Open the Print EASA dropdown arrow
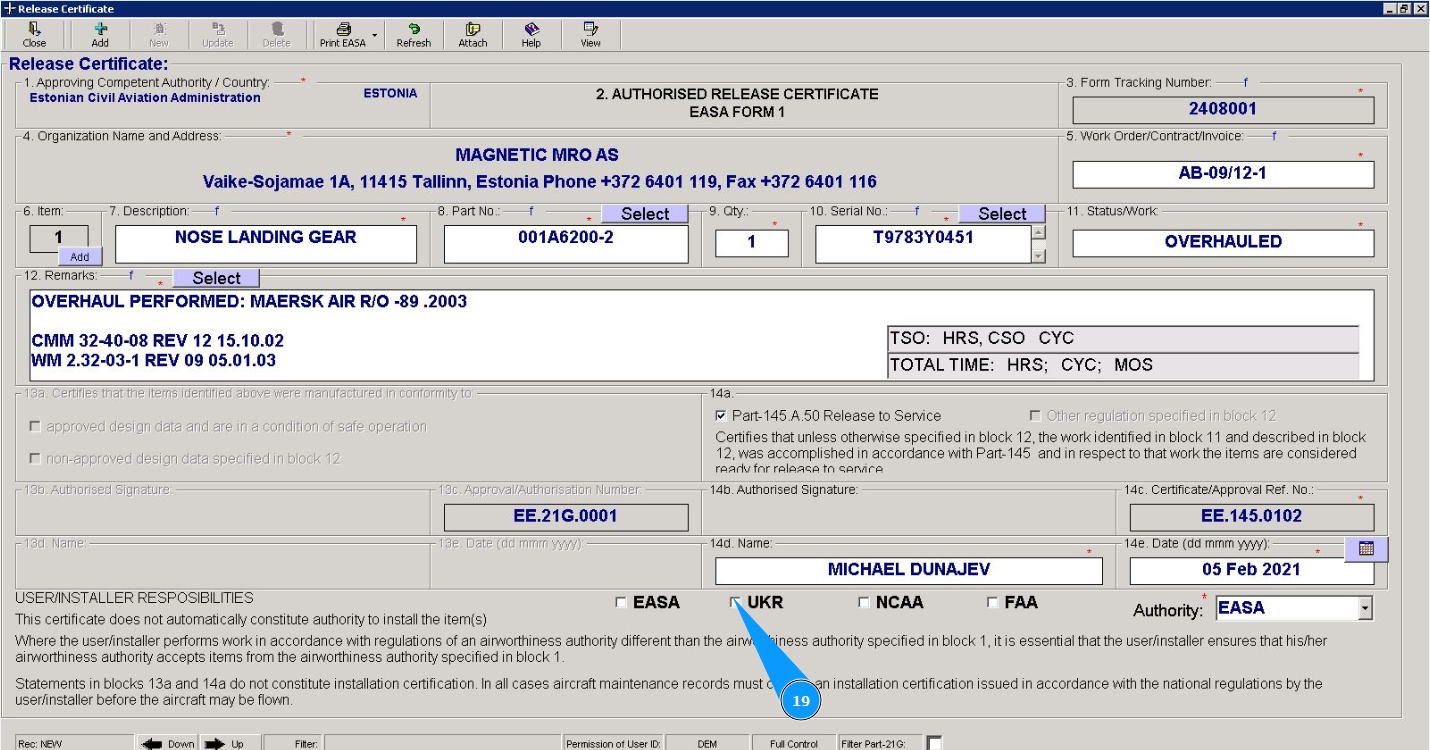The width and height of the screenshot is (1430, 750). point(375,35)
